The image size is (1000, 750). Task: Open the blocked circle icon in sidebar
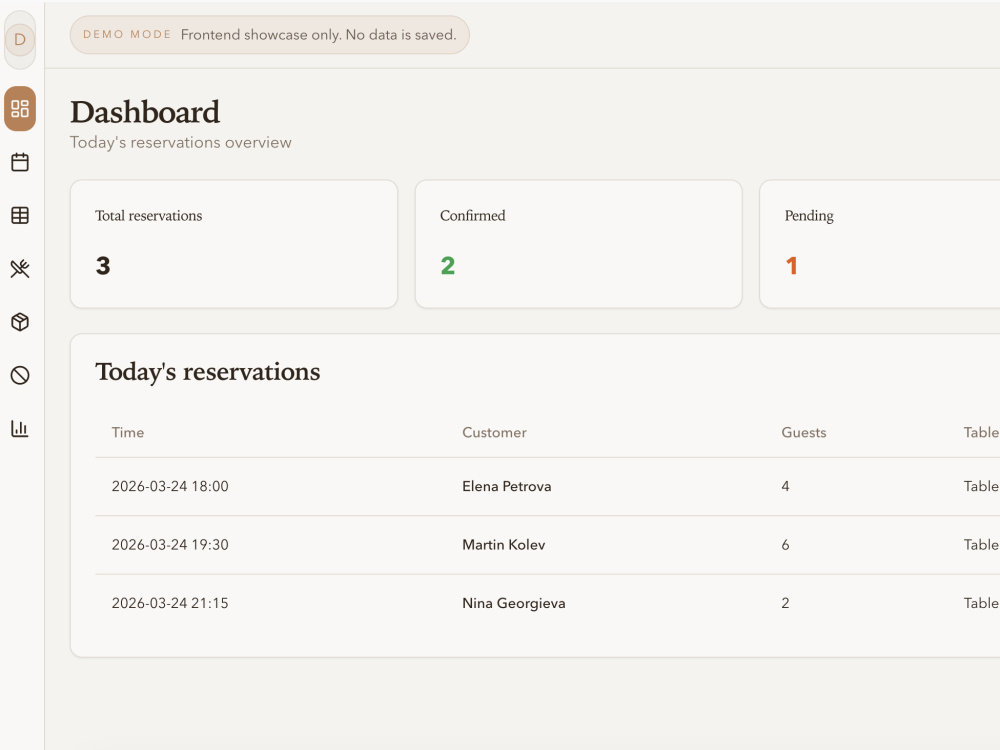click(x=20, y=375)
